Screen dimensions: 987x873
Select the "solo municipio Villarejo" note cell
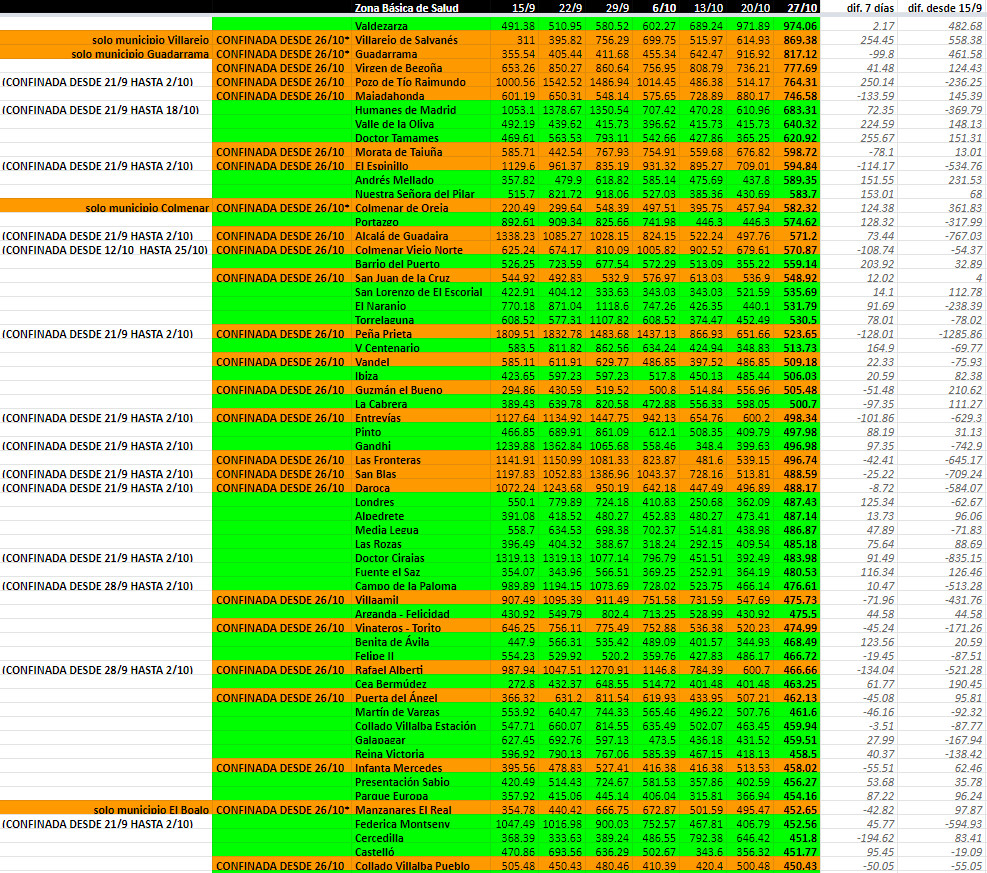tap(150, 40)
